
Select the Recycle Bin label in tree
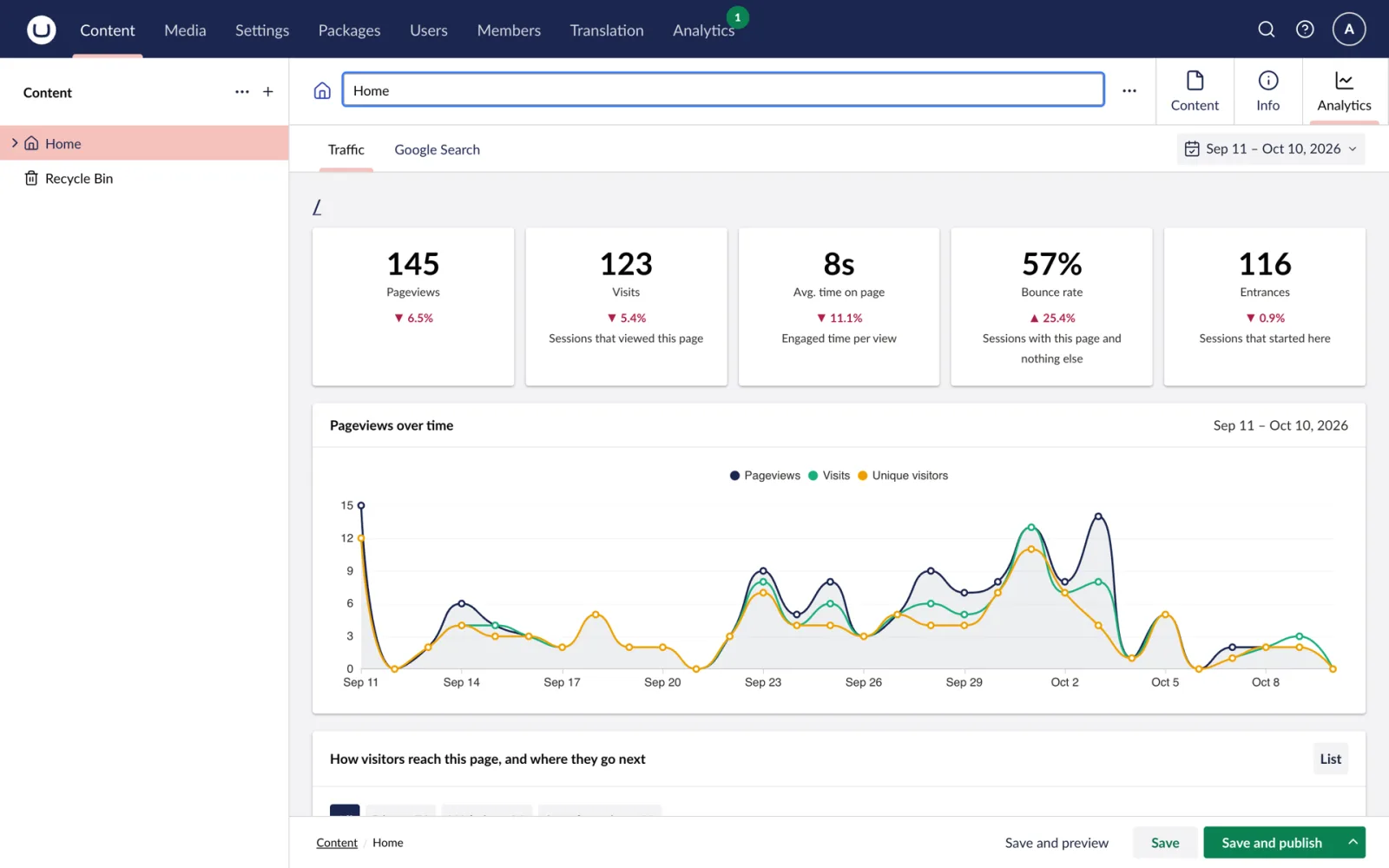pyautogui.click(x=79, y=178)
